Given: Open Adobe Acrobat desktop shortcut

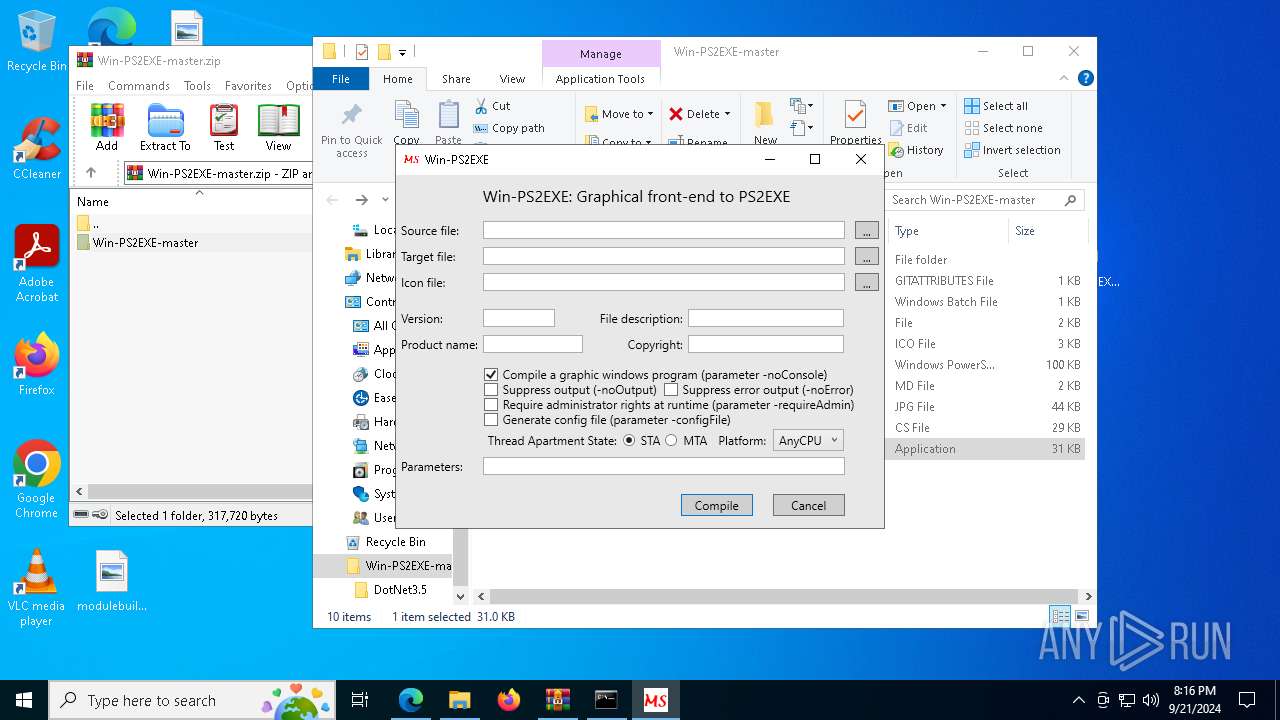Looking at the screenshot, I should 36,263.
